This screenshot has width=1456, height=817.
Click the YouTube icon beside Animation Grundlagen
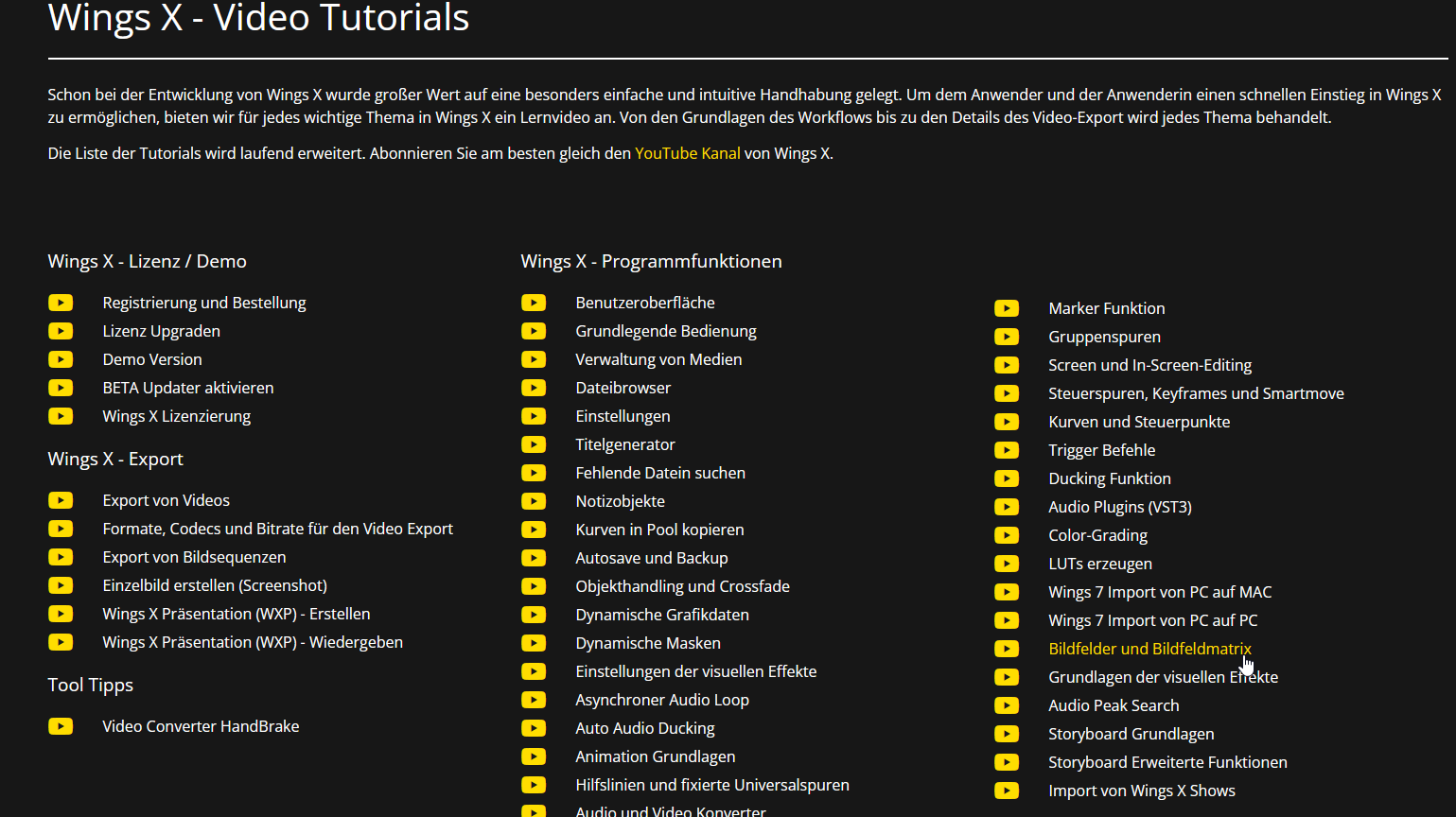pyautogui.click(x=534, y=756)
